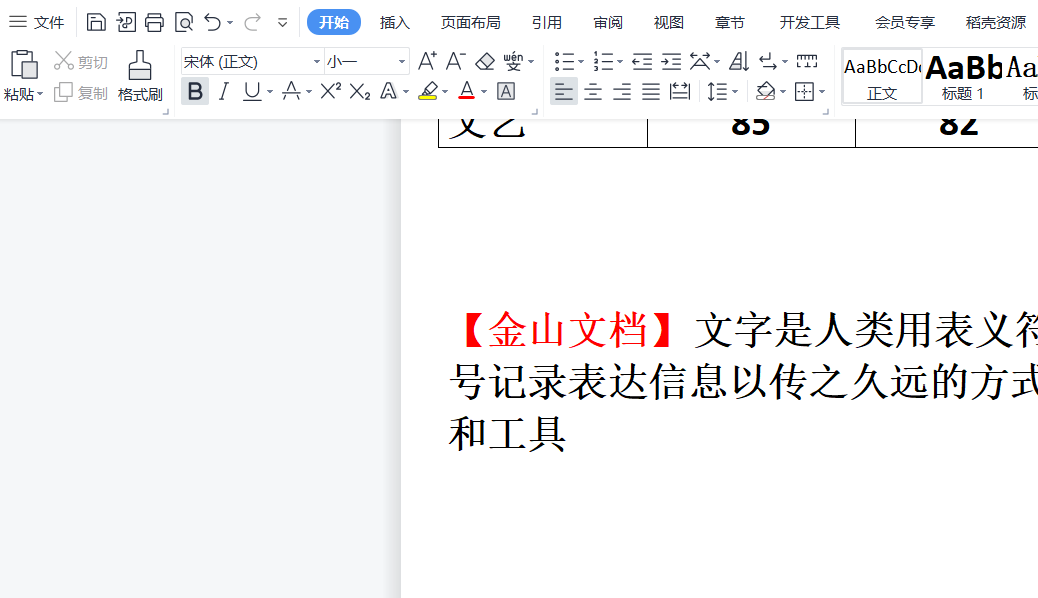Toggle right text alignment

622,91
